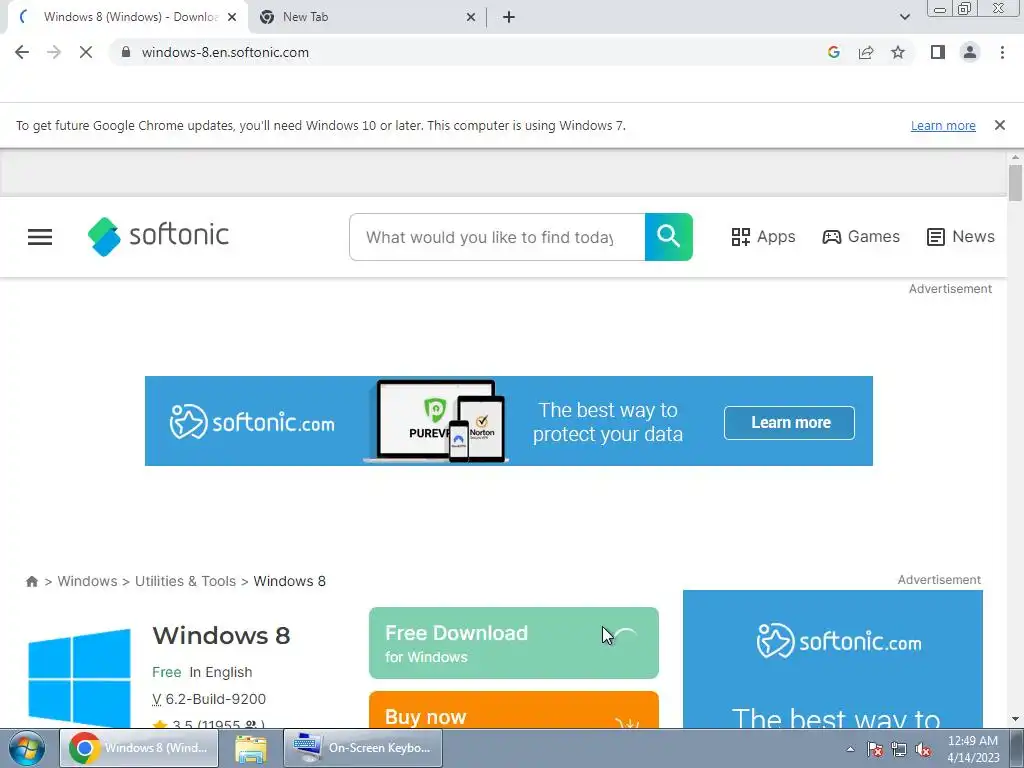Bookmark this page with the star

(898, 52)
